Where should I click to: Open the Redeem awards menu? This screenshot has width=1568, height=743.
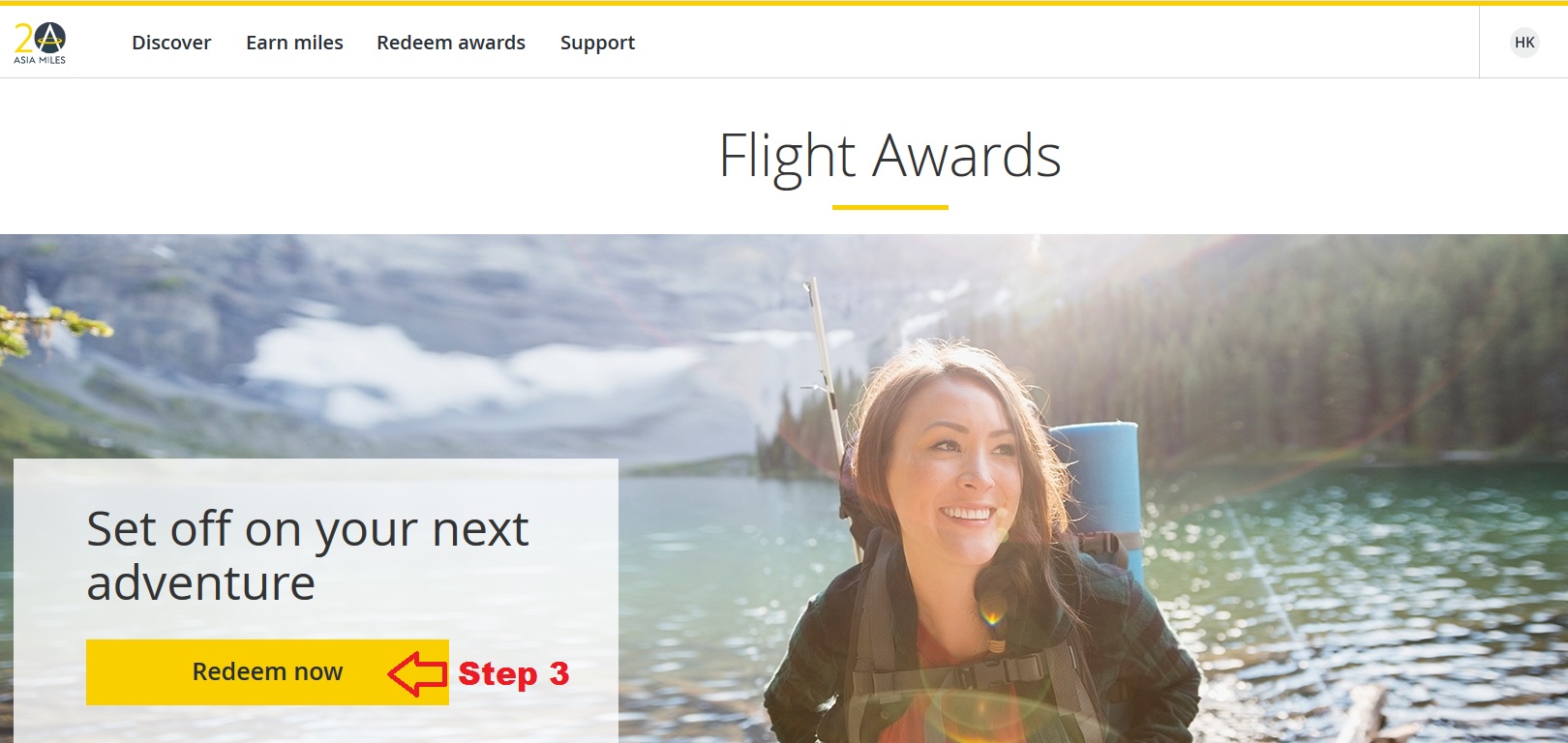click(x=451, y=43)
